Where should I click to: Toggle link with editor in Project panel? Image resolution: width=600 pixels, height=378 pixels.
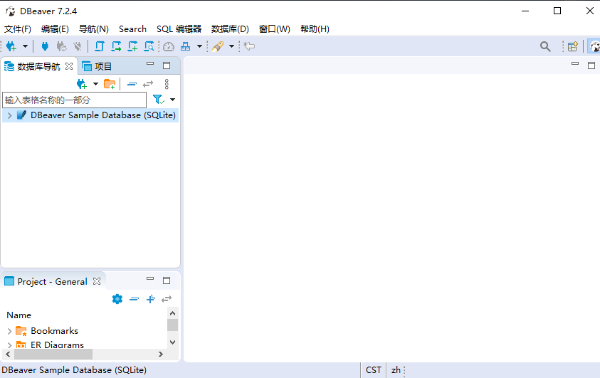166,299
